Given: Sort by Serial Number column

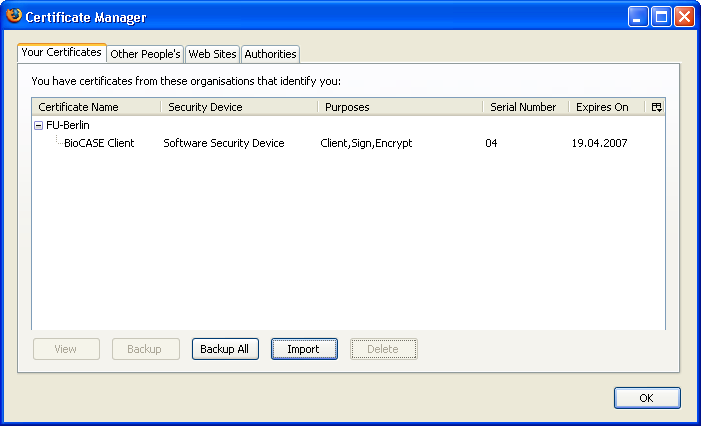Looking at the screenshot, I should (x=523, y=107).
